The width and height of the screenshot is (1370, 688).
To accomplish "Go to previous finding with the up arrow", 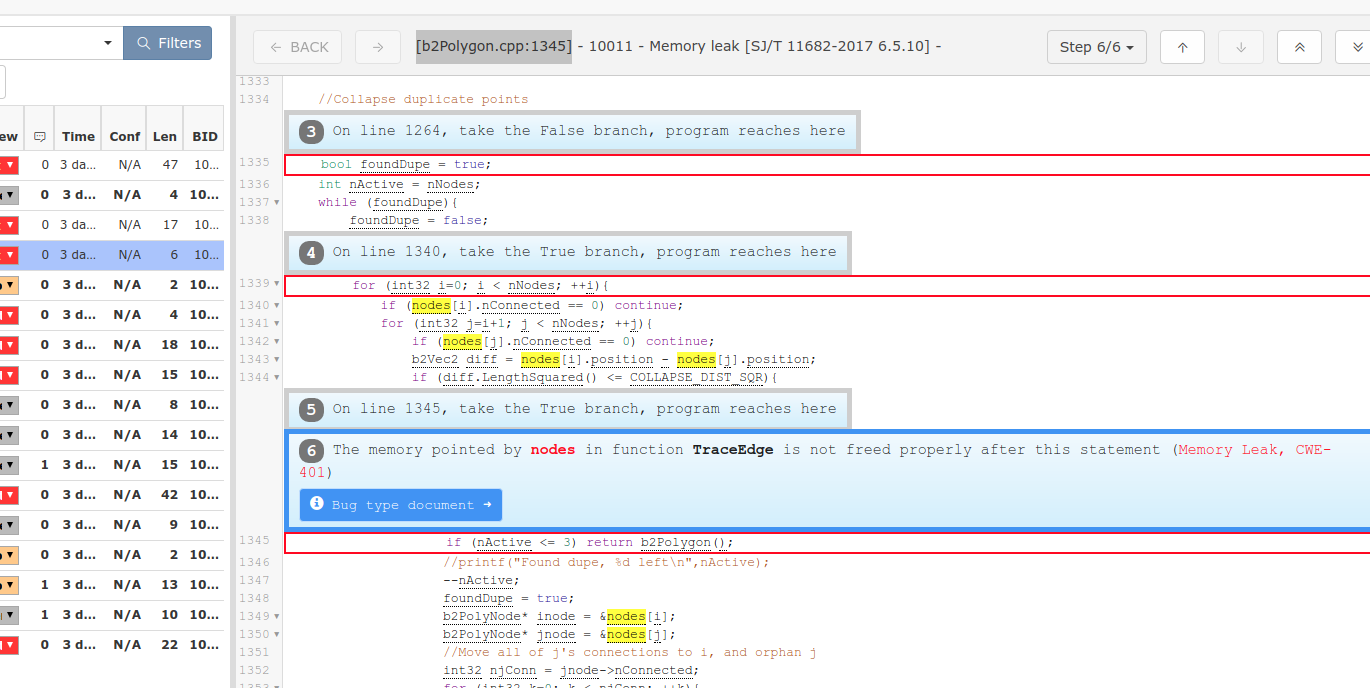I will 1181,46.
